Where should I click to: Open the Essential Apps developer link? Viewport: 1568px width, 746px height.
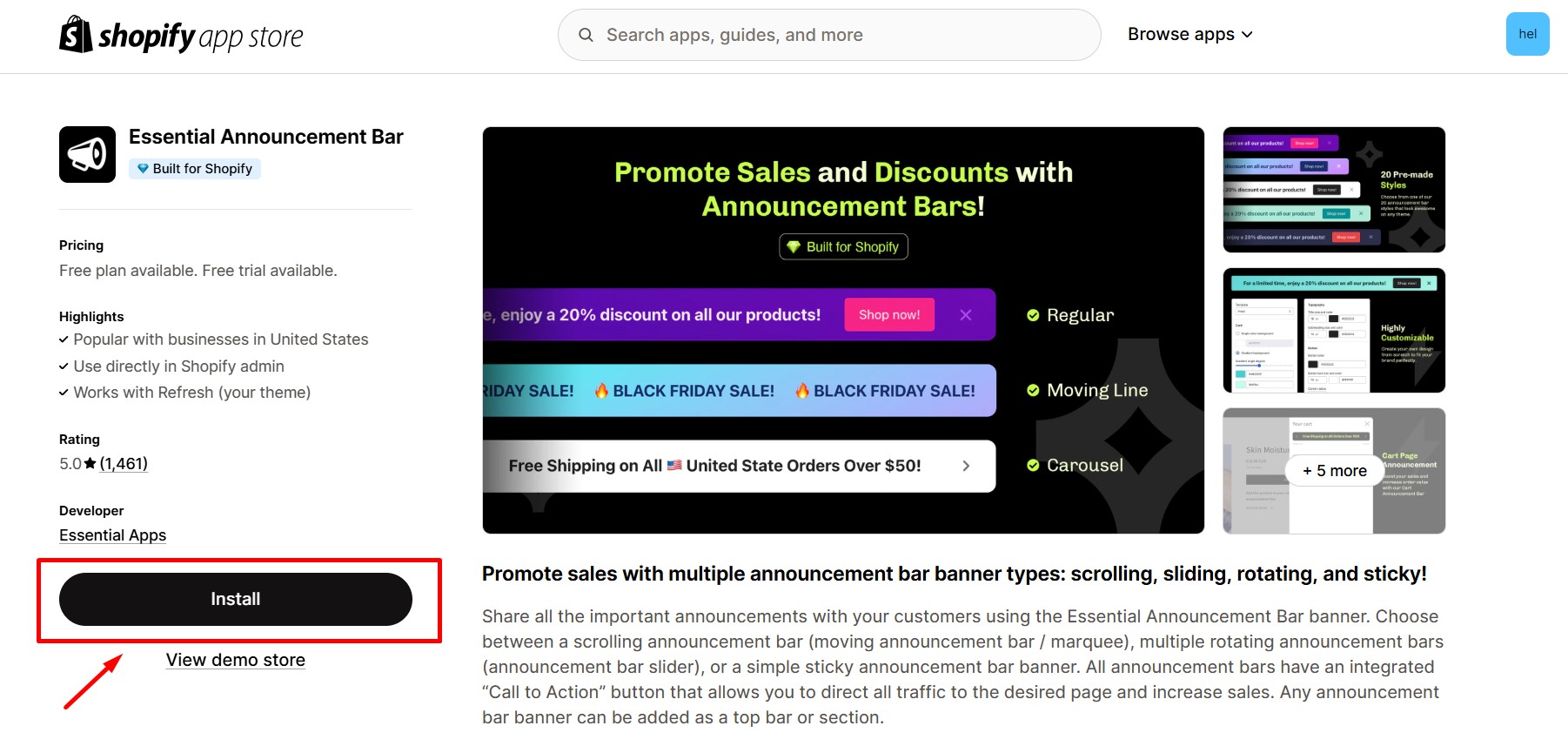tap(112, 535)
